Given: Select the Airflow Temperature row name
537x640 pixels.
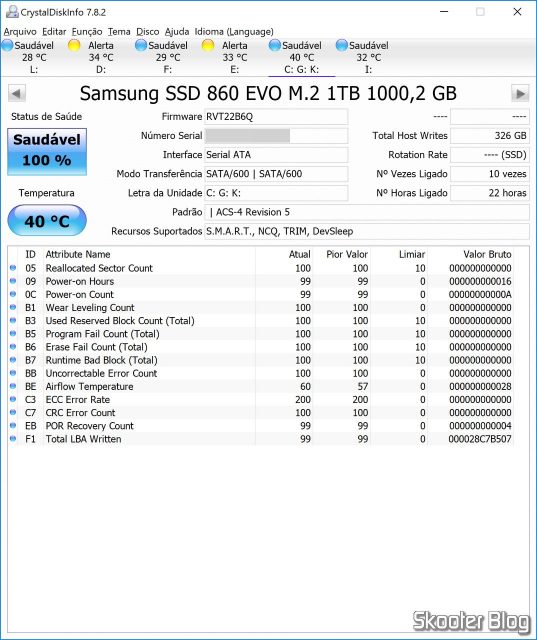Looking at the screenshot, I should click(89, 386).
